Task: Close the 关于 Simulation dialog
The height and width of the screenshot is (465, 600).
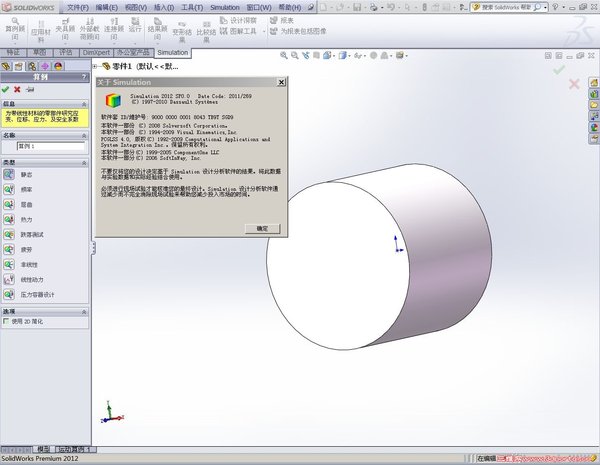Action: 281,82
